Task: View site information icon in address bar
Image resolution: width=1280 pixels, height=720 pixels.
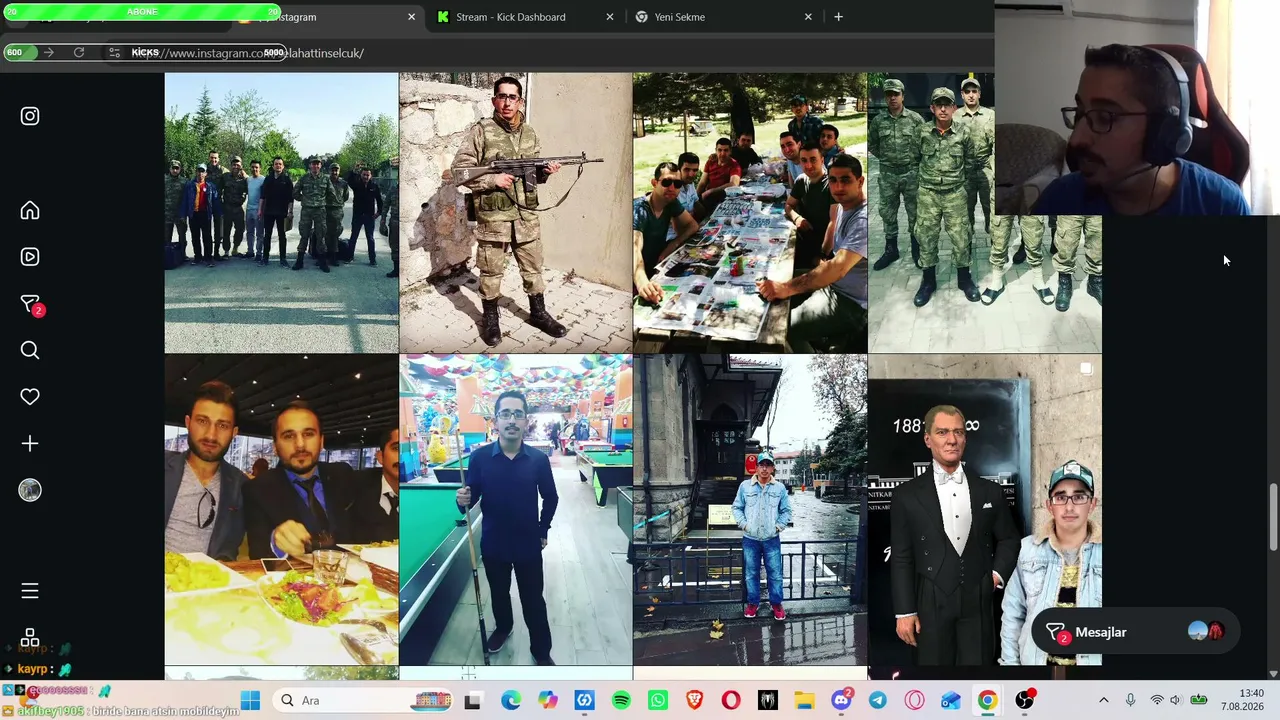Action: pyautogui.click(x=115, y=52)
